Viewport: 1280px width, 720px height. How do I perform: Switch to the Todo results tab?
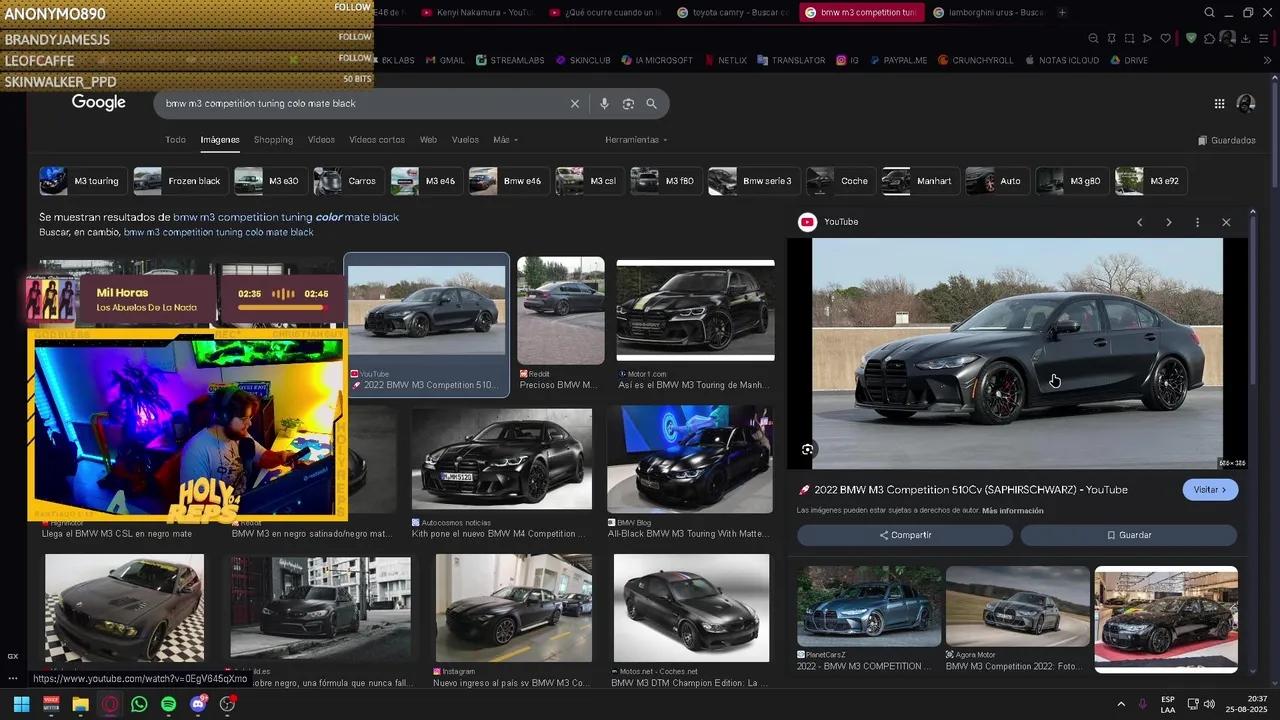pyautogui.click(x=175, y=140)
